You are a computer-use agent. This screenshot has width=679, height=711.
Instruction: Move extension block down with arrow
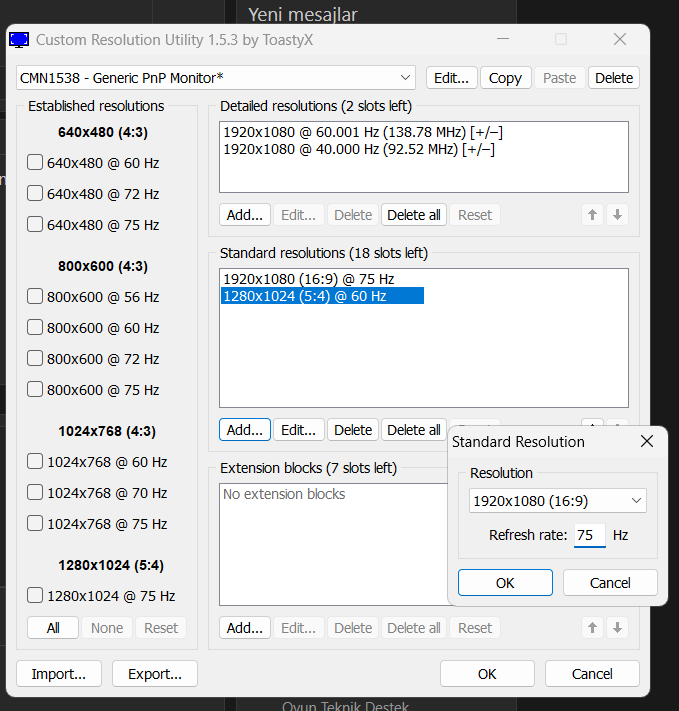pyautogui.click(x=617, y=628)
